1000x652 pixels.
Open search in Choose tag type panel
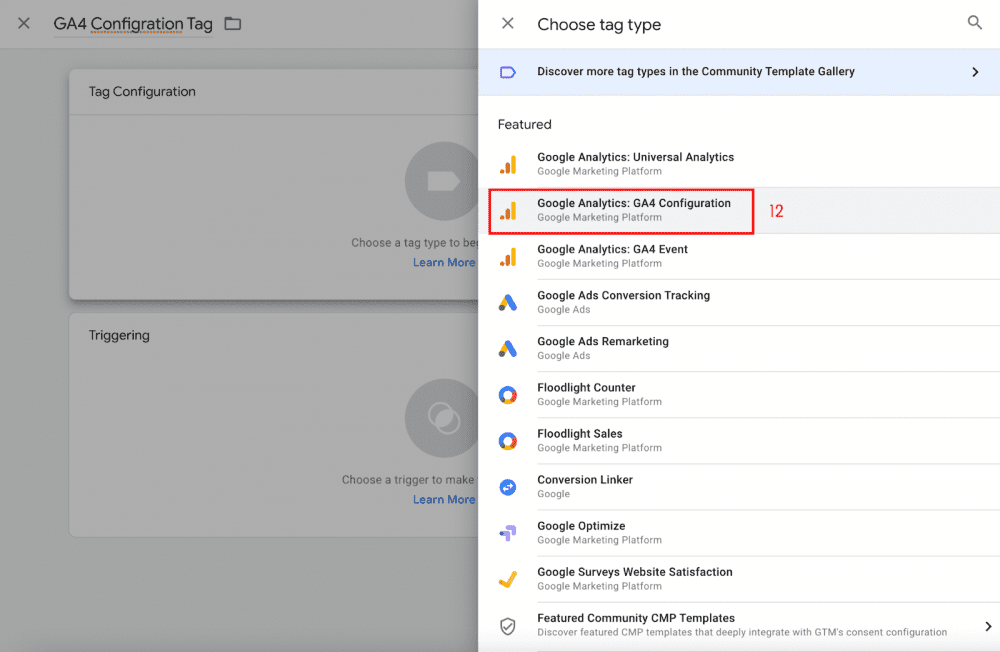[974, 23]
